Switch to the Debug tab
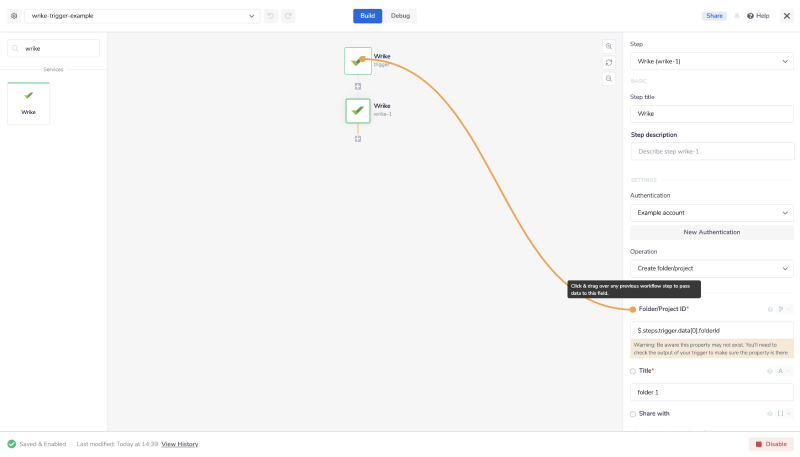 pyautogui.click(x=400, y=16)
